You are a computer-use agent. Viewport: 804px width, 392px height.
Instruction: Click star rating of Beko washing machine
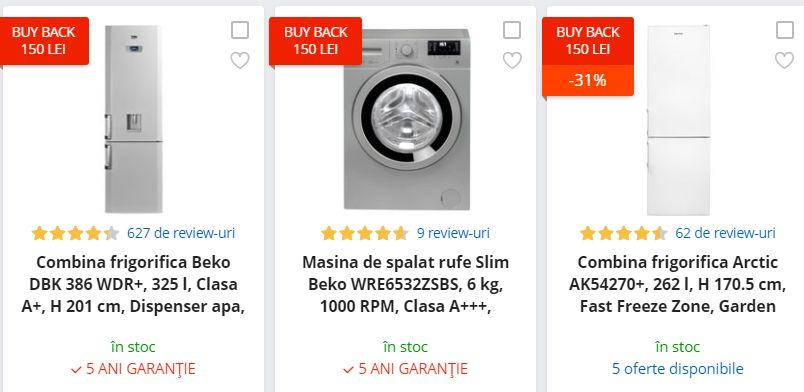pyautogui.click(x=365, y=233)
